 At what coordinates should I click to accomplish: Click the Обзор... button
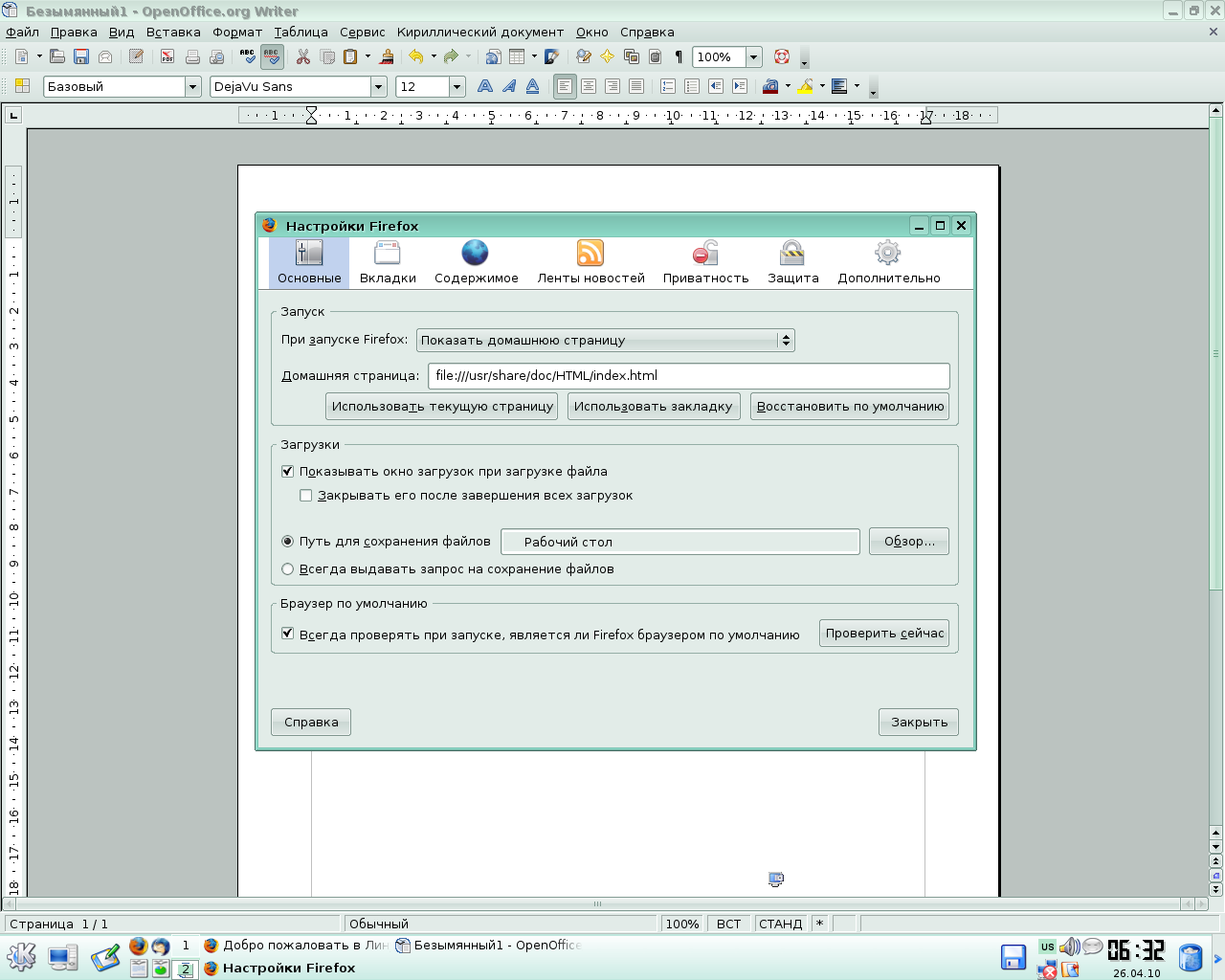pyautogui.click(x=909, y=542)
